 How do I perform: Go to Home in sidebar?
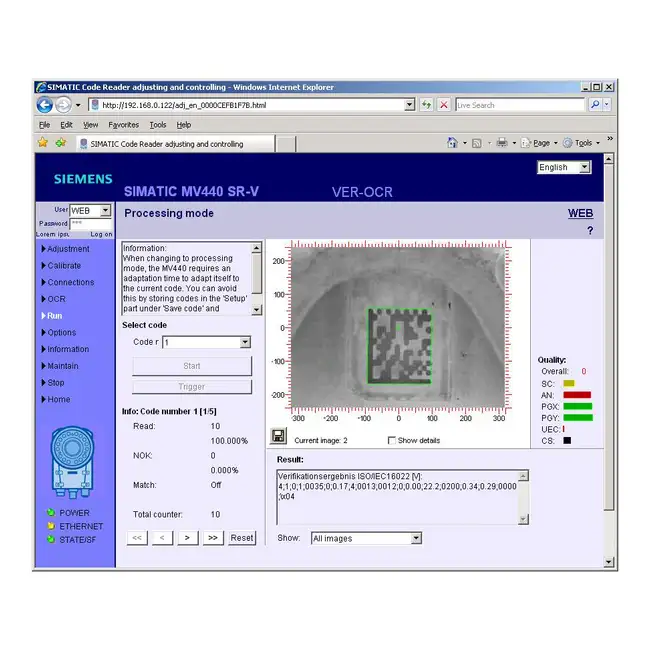[58, 399]
